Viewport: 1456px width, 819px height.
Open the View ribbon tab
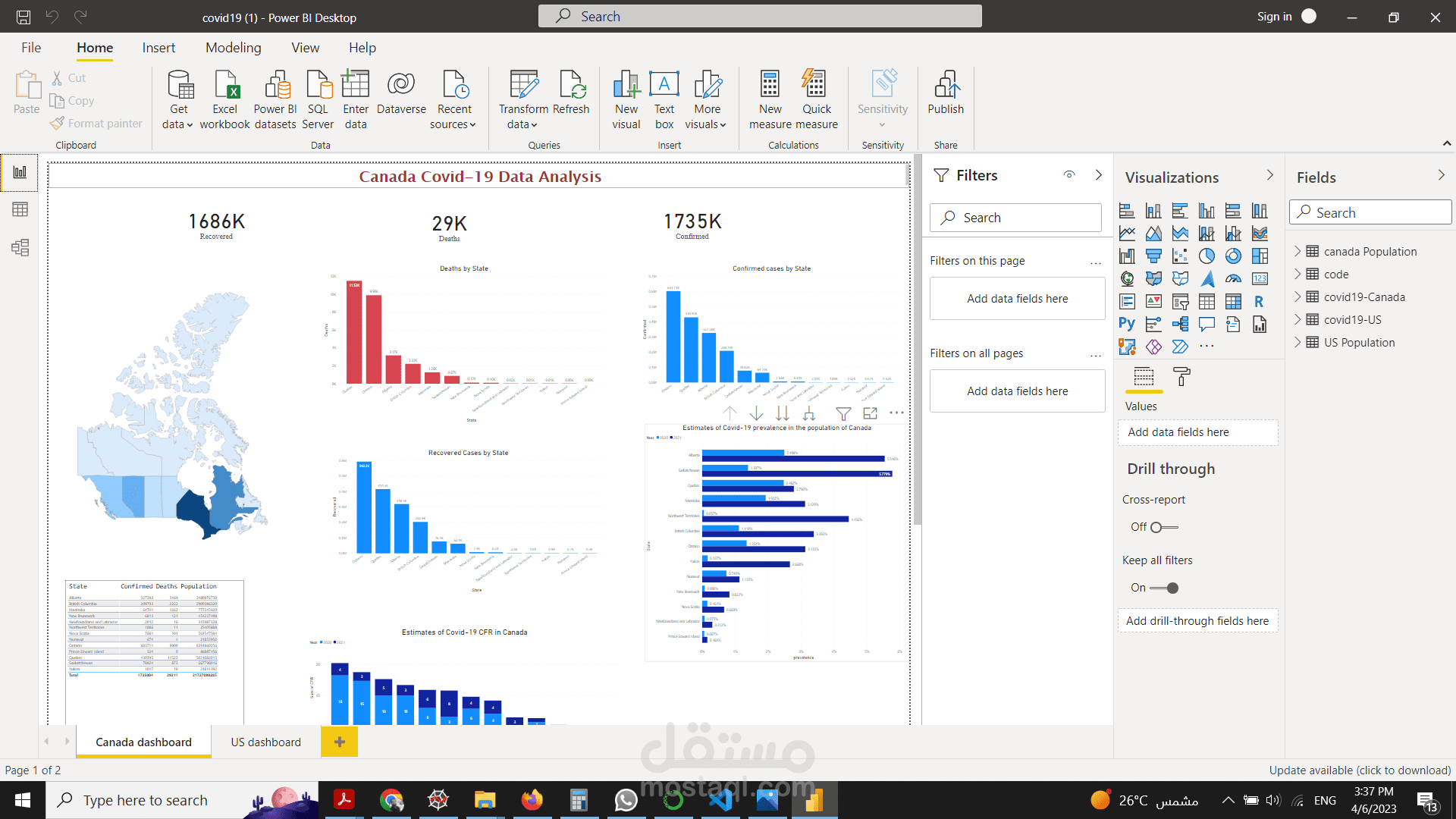coord(306,48)
